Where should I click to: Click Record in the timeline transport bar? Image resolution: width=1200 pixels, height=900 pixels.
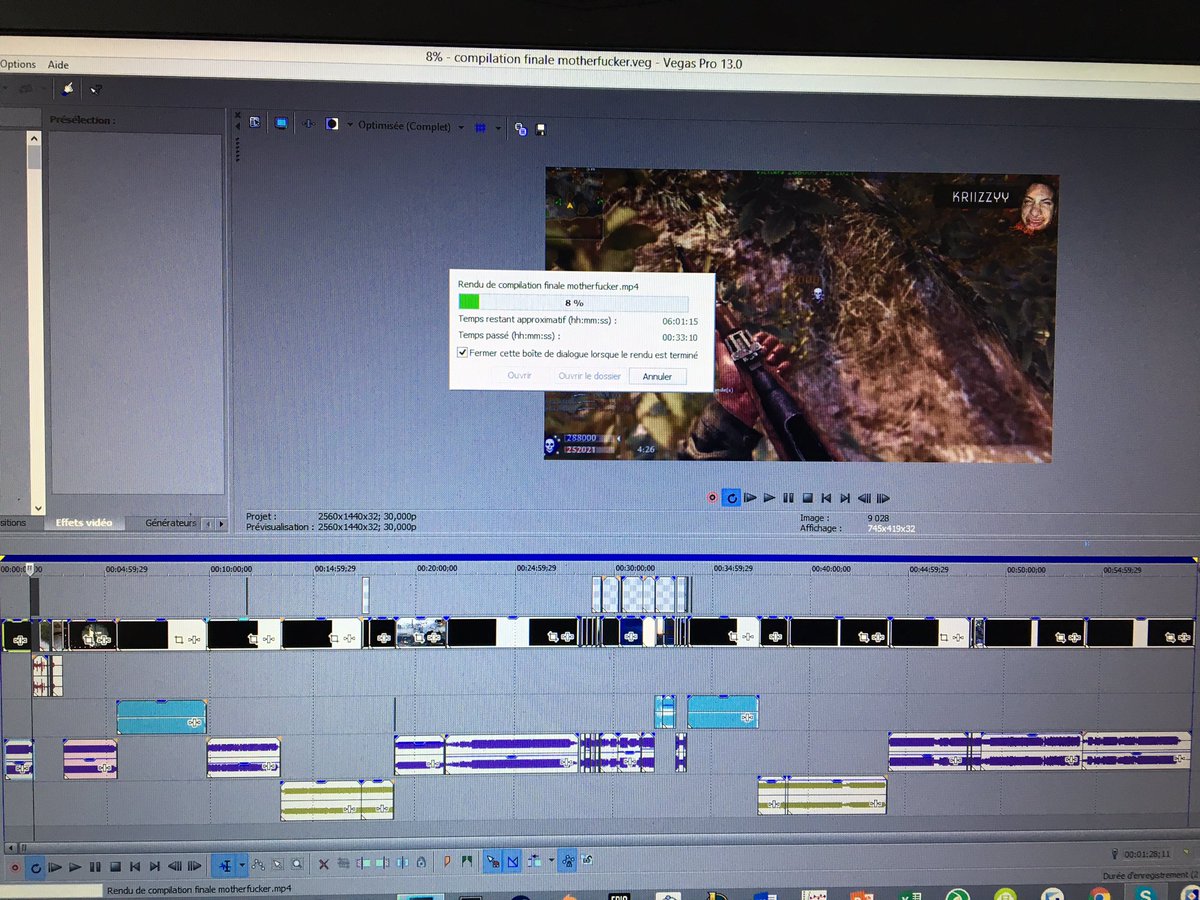tap(14, 867)
